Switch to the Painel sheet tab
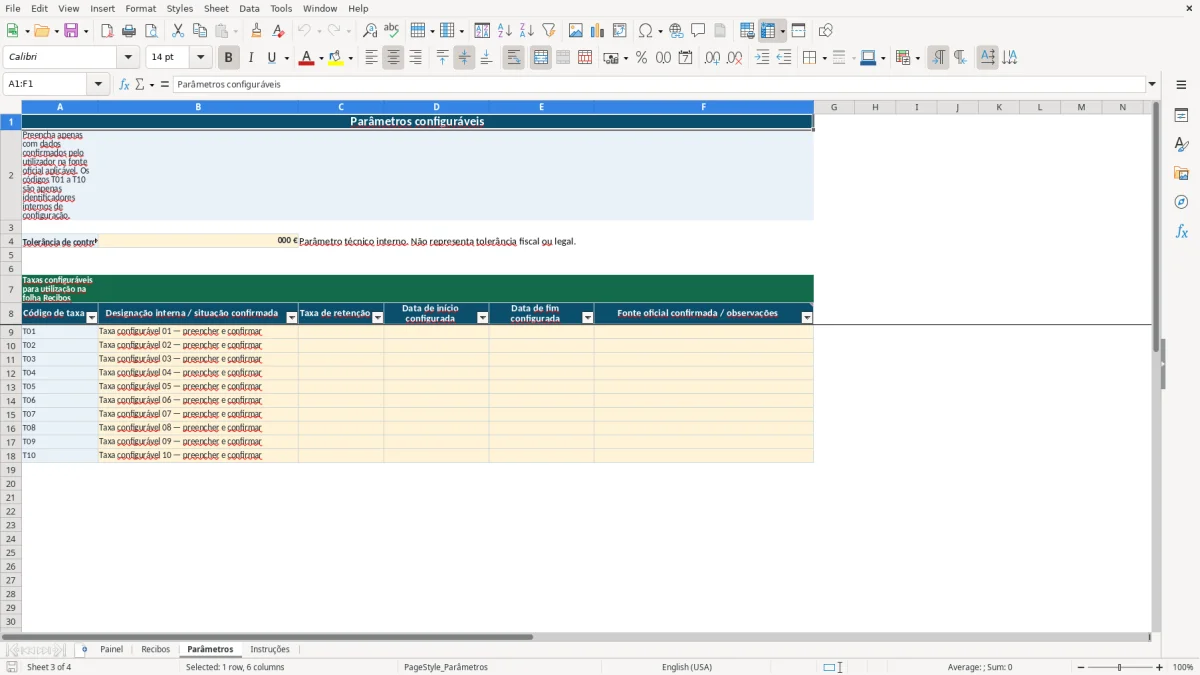 click(x=112, y=649)
